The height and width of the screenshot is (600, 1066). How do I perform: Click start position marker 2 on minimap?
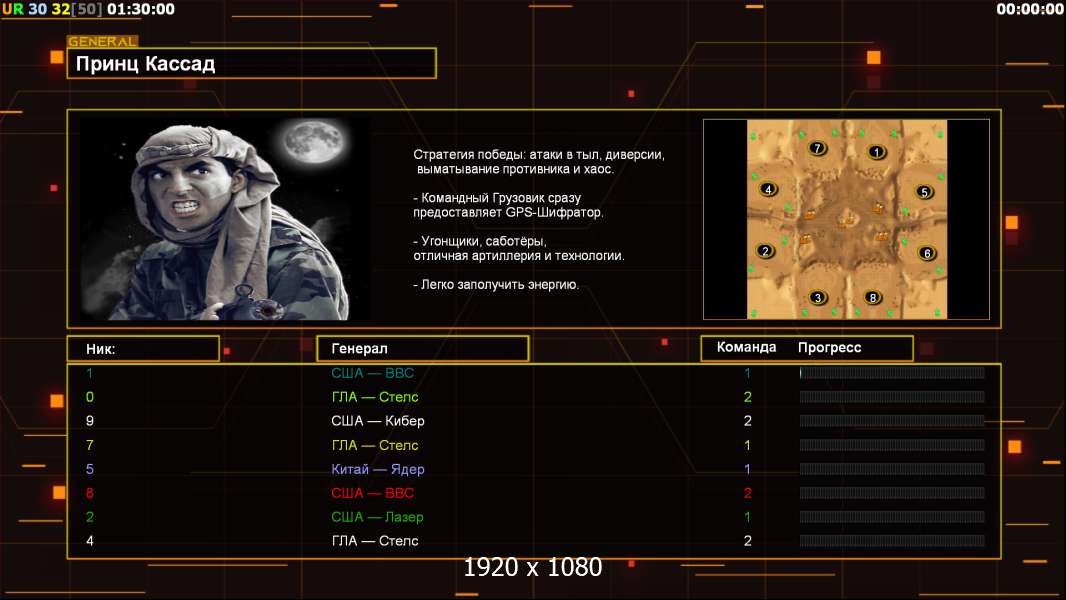point(766,251)
